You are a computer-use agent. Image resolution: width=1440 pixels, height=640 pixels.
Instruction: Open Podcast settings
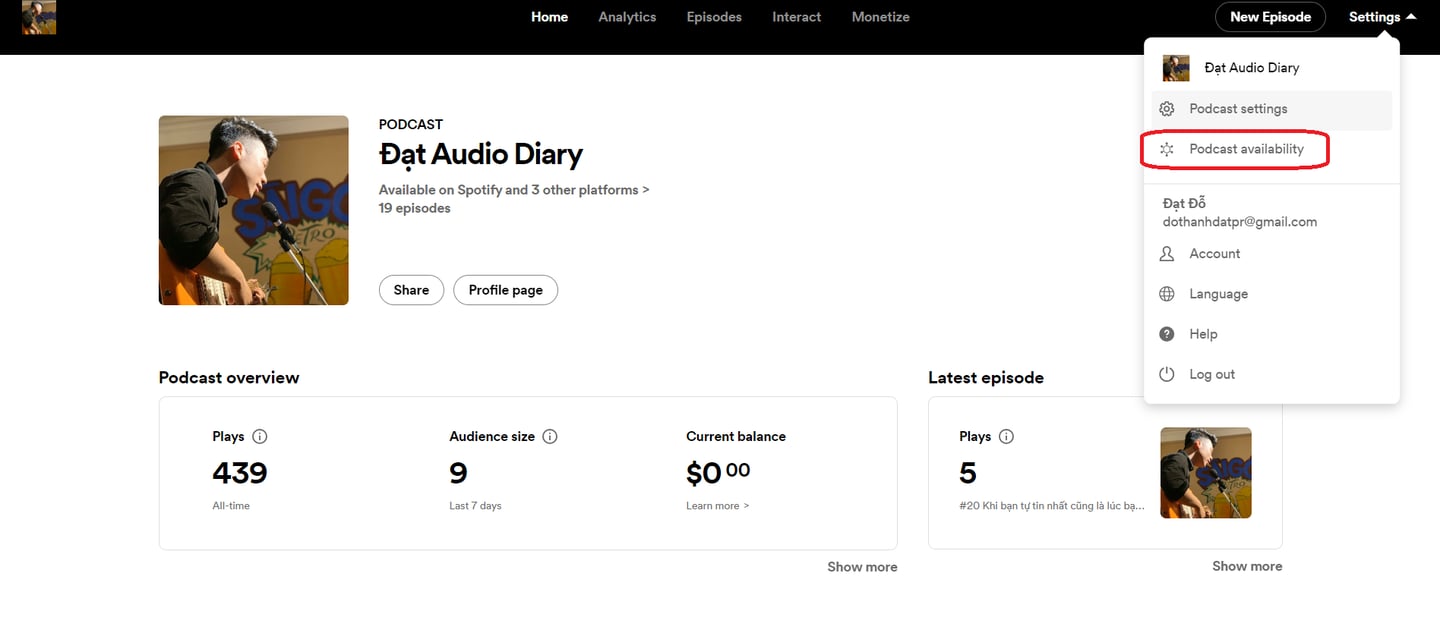(1271, 109)
